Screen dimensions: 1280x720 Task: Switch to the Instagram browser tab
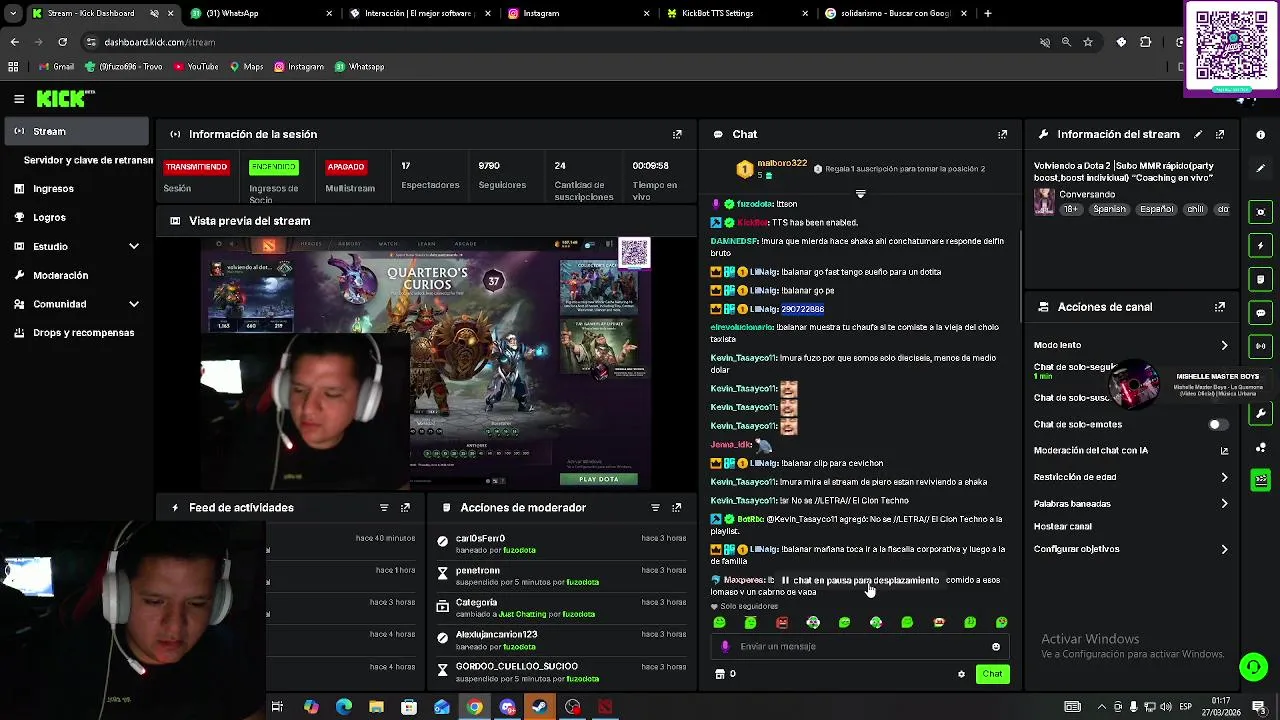point(577,14)
